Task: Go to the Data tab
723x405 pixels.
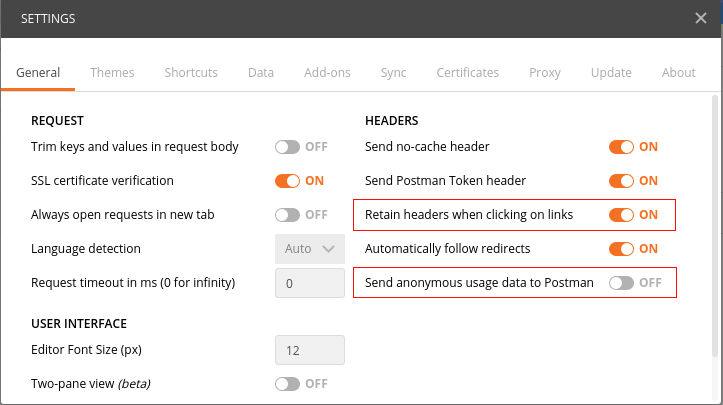Action: [x=261, y=73]
